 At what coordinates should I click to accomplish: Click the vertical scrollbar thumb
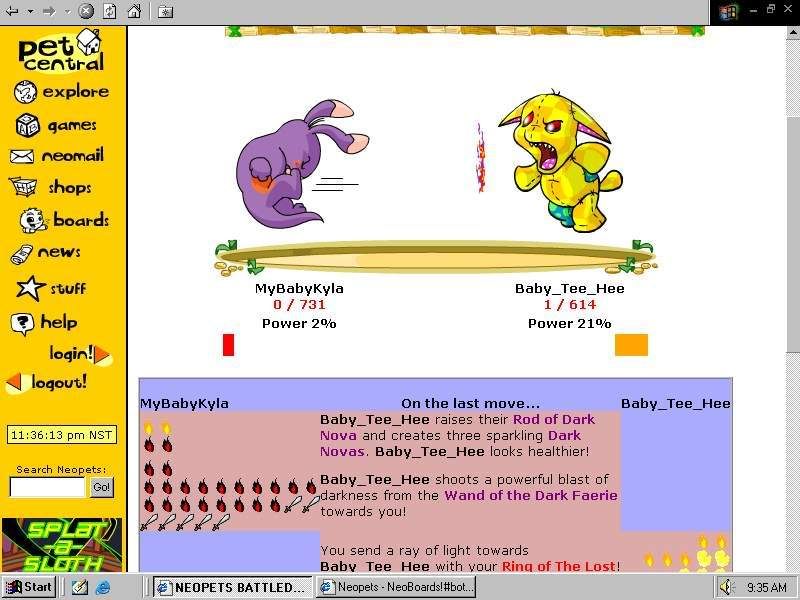pyautogui.click(x=793, y=234)
